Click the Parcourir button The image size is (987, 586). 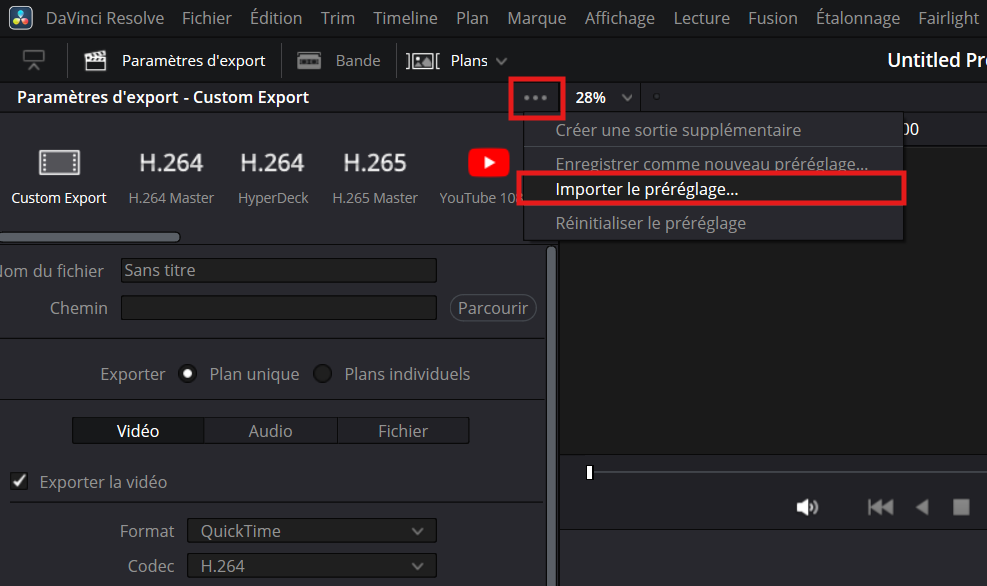[x=492, y=308]
